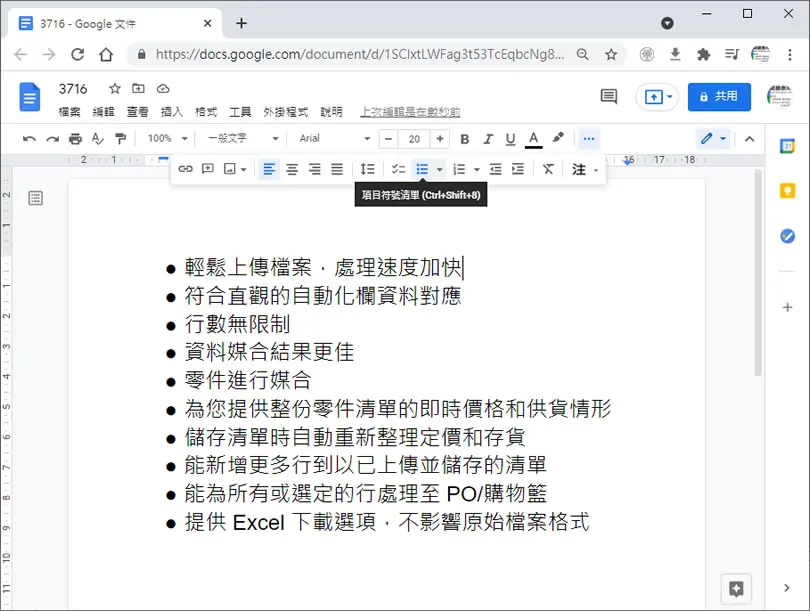Select the paint format roller icon
Viewport: 810px width, 611px height.
[x=120, y=138]
